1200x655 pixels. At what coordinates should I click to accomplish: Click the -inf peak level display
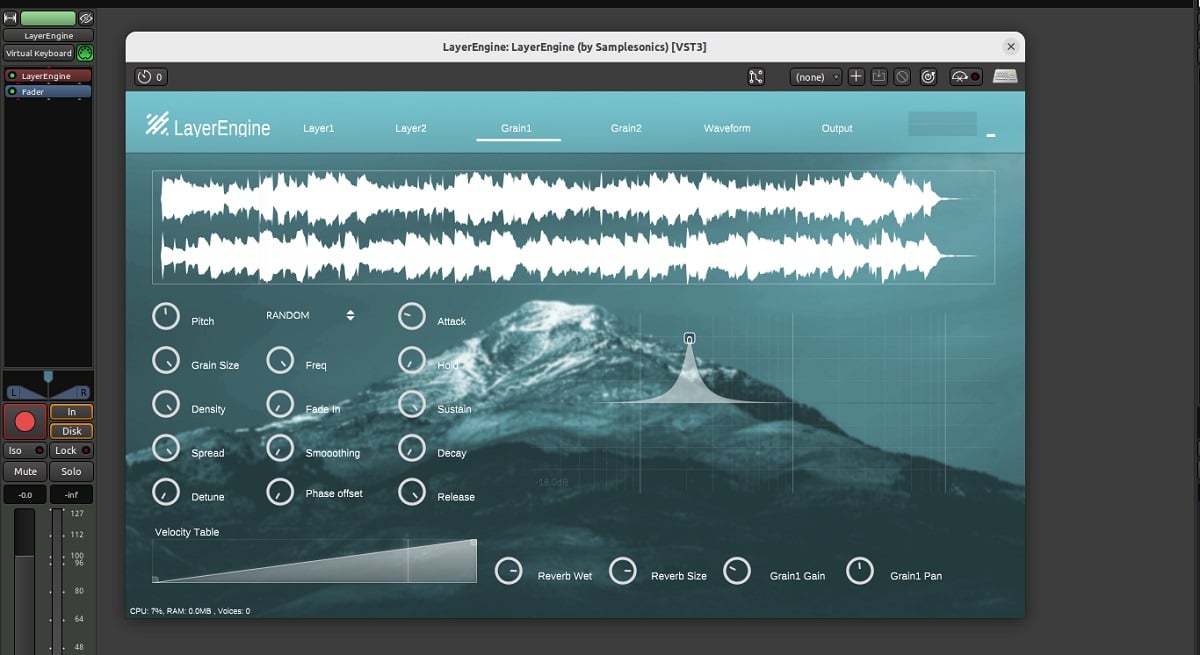coord(72,495)
